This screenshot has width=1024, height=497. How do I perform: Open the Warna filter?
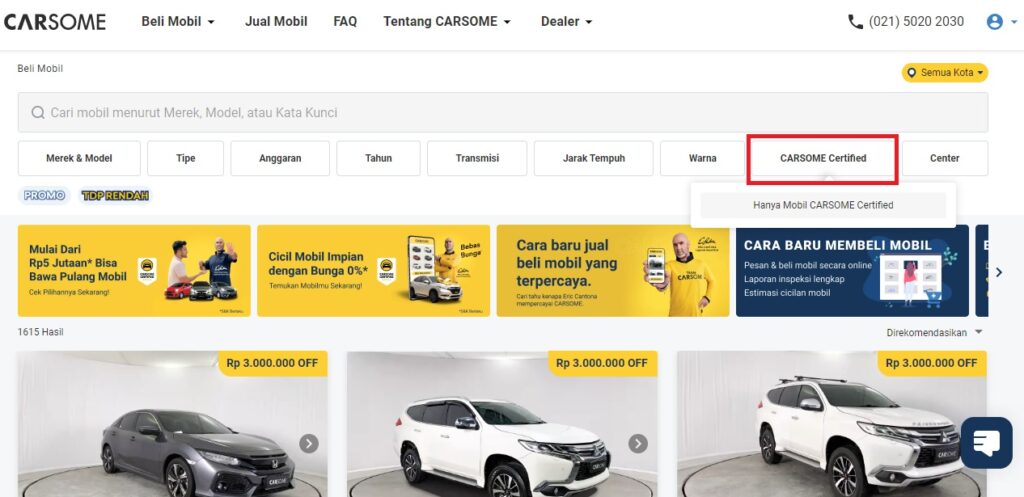pos(703,158)
